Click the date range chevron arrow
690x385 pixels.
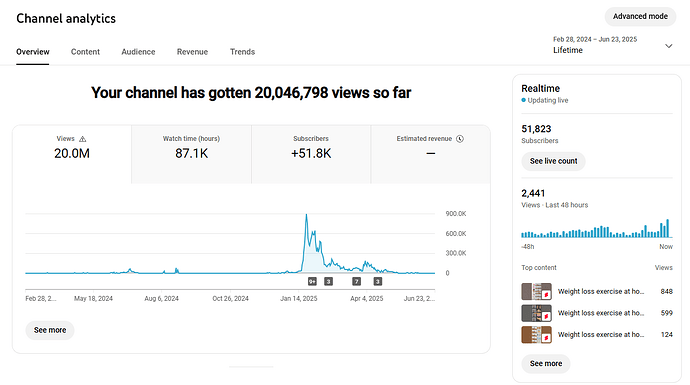click(x=668, y=46)
